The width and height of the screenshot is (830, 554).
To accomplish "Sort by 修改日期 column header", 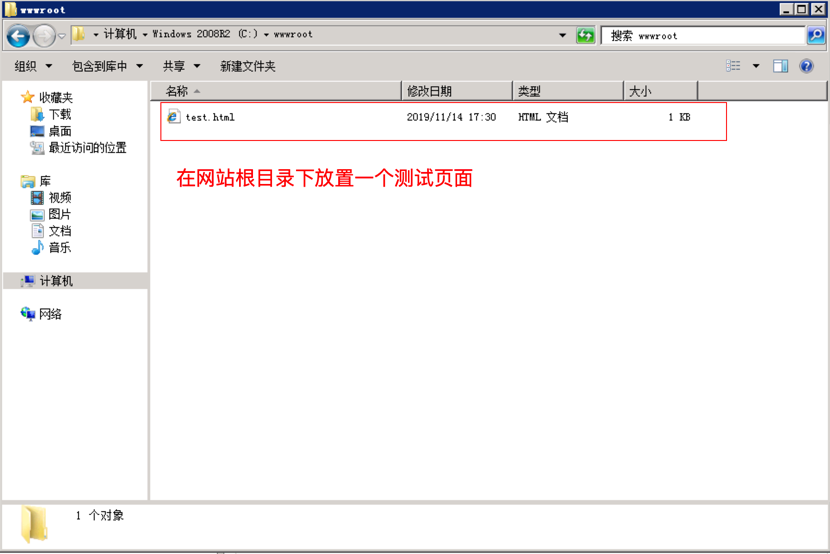I will pos(457,91).
